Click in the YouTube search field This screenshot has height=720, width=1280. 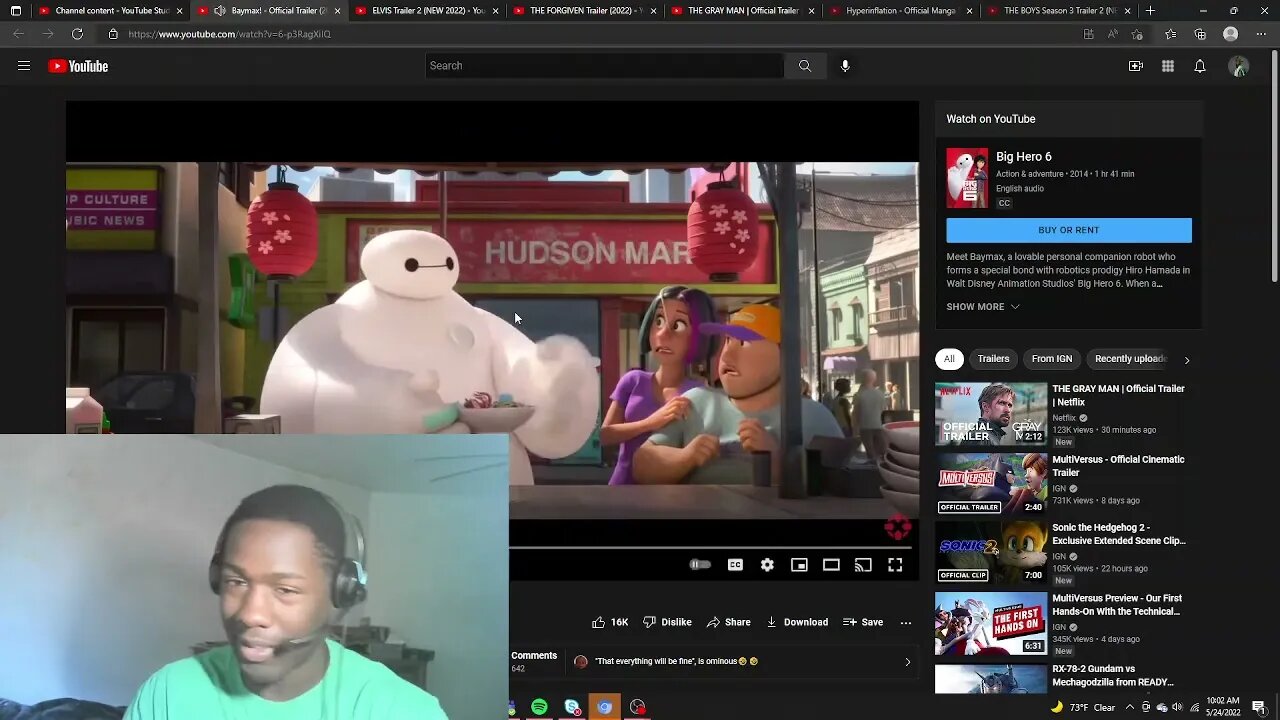click(x=605, y=66)
